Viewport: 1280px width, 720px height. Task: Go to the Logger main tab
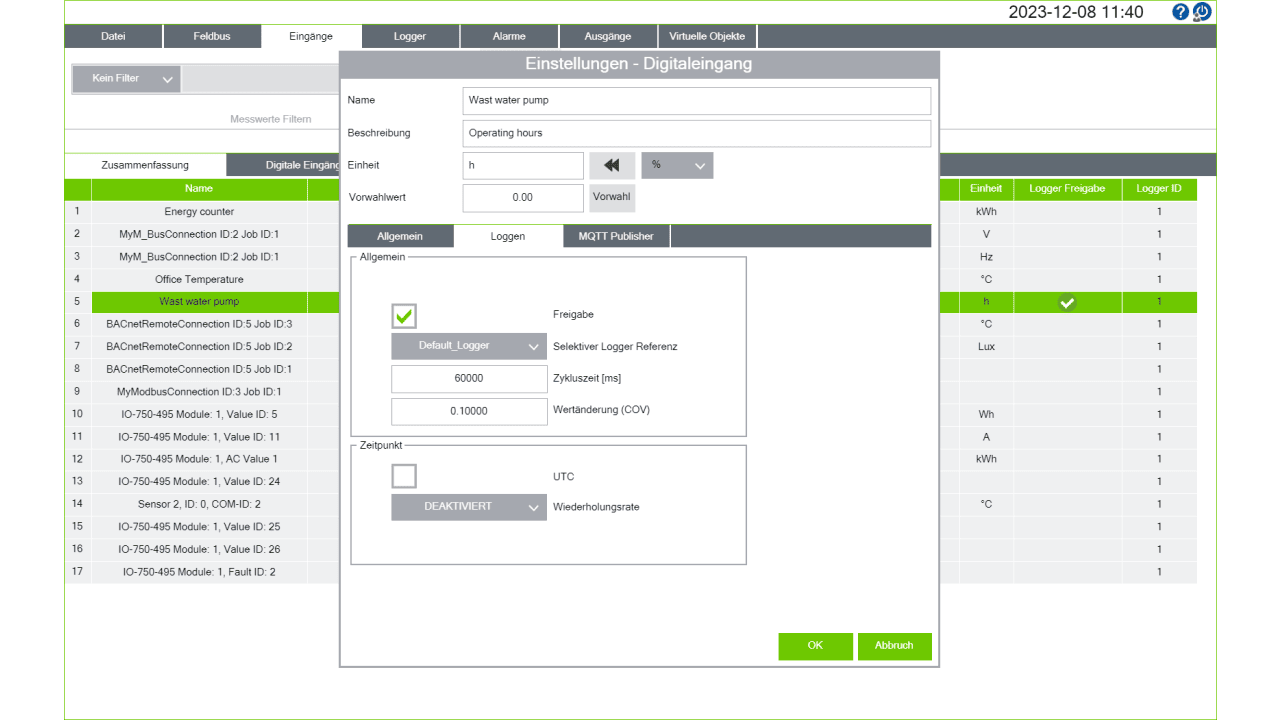[410, 37]
